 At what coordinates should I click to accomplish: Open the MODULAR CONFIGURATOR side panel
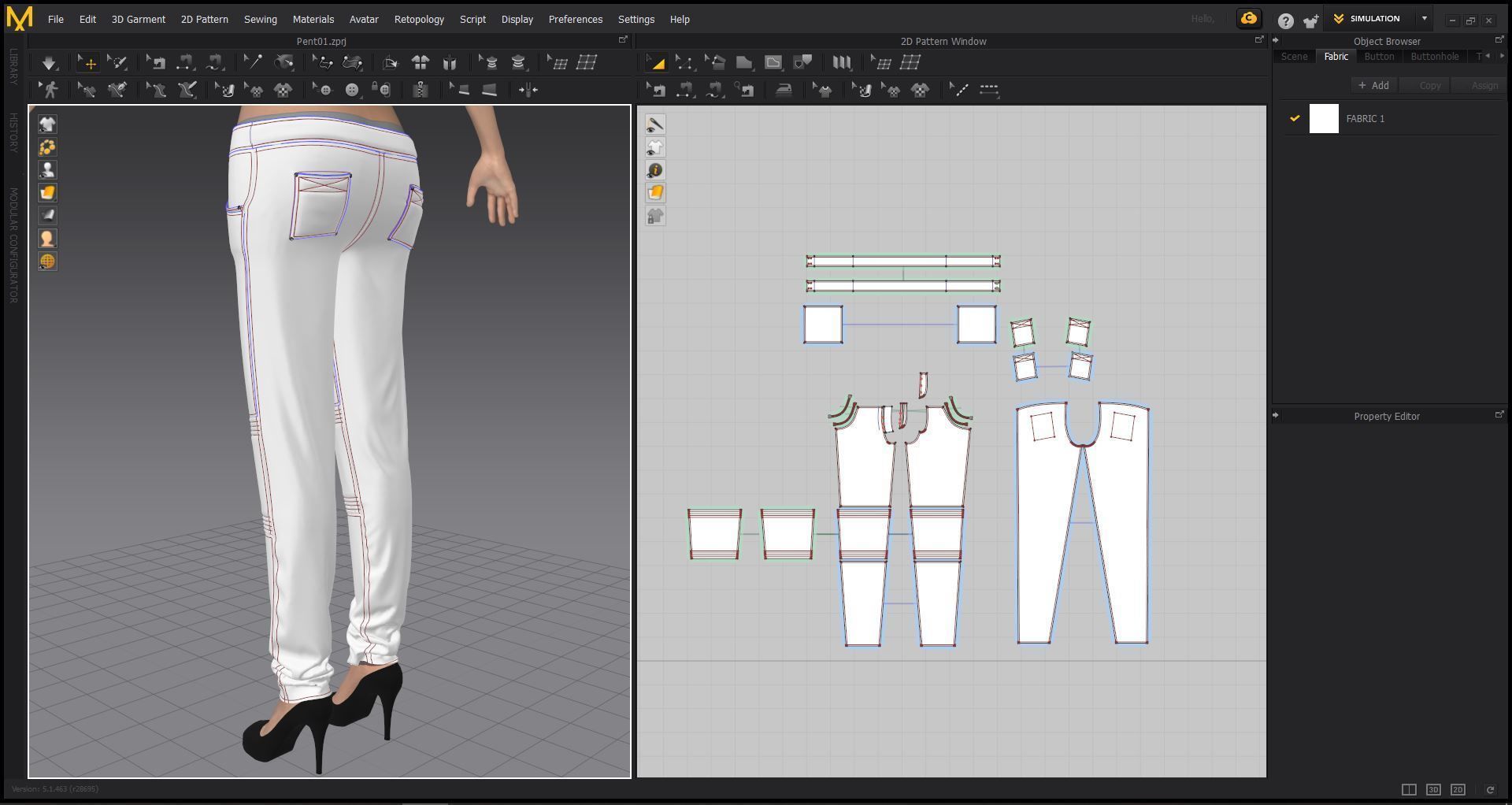click(x=13, y=246)
